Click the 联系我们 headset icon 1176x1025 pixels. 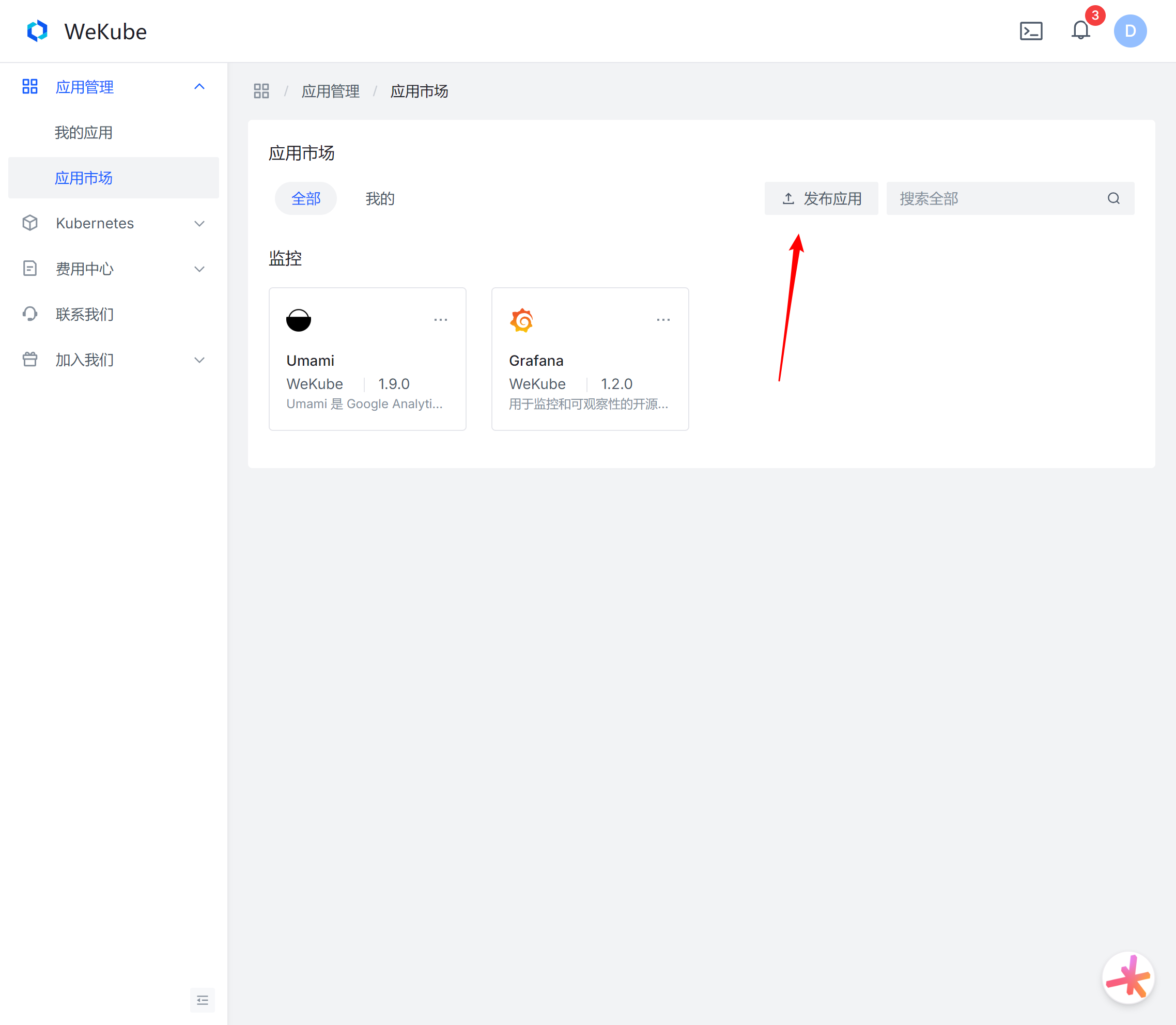[x=30, y=314]
